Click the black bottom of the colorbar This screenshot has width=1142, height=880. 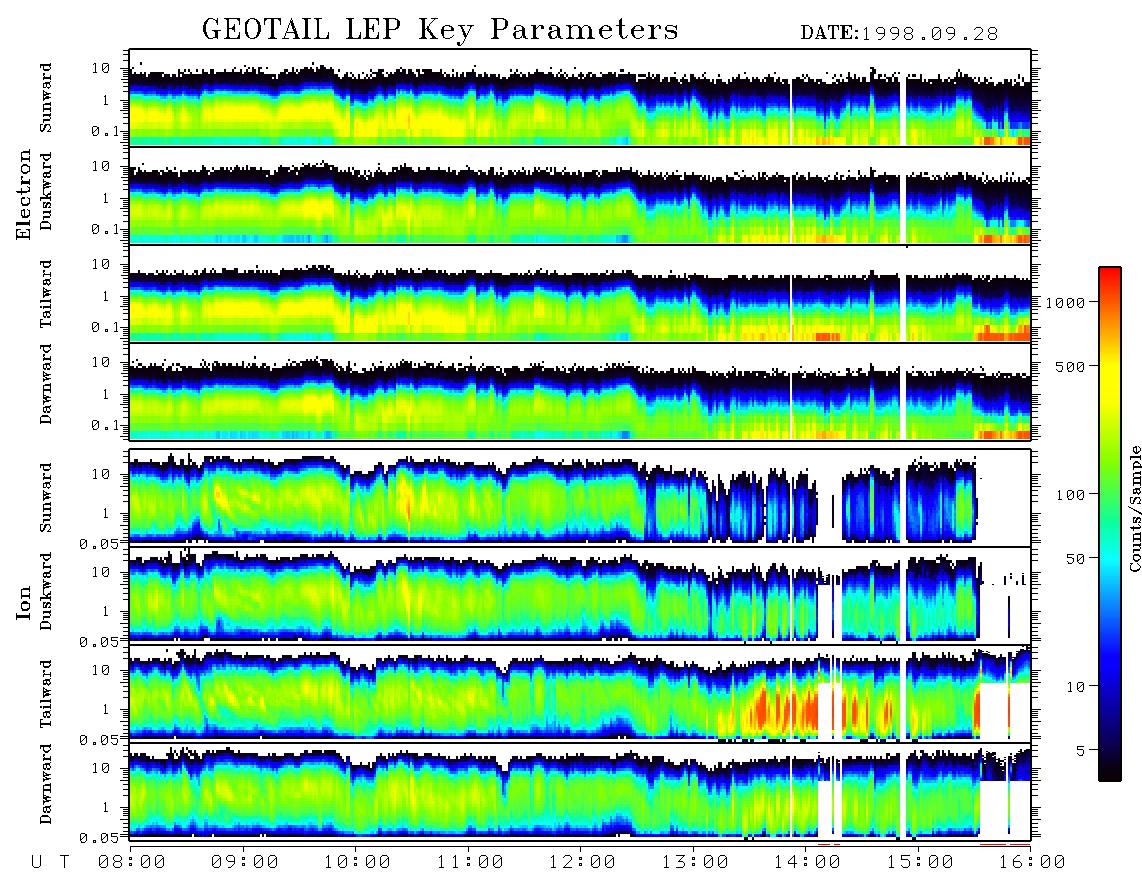coord(1110,769)
